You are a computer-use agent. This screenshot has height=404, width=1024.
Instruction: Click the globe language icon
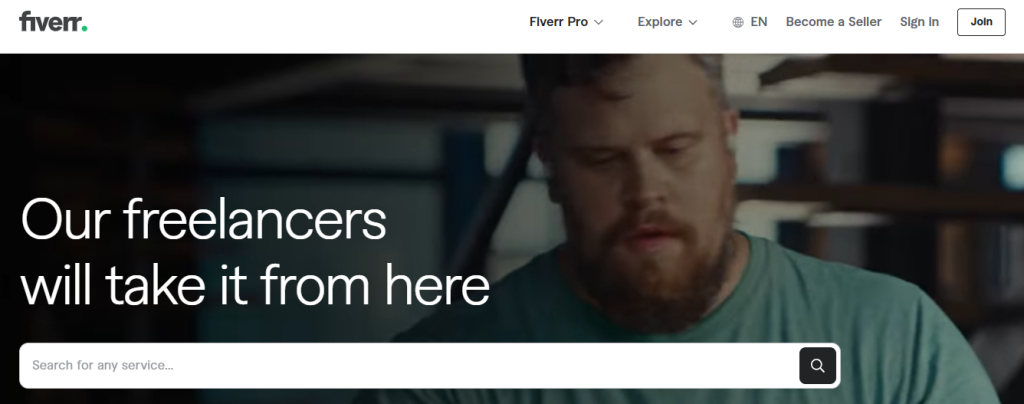pos(738,22)
